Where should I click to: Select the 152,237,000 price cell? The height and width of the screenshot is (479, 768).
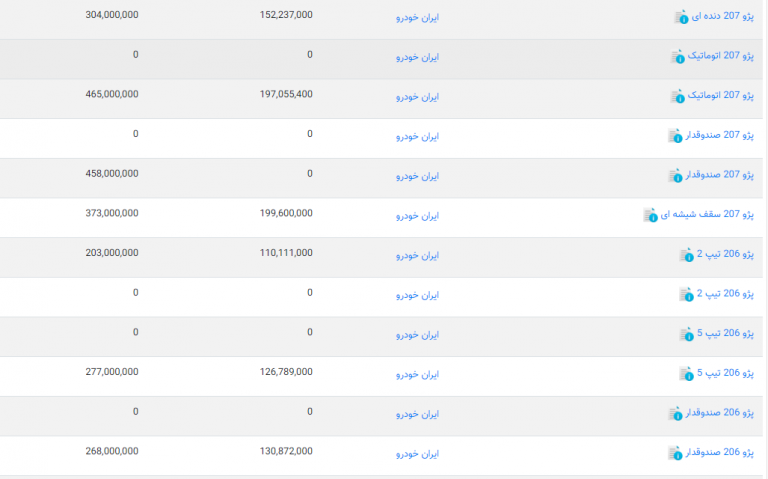click(286, 15)
